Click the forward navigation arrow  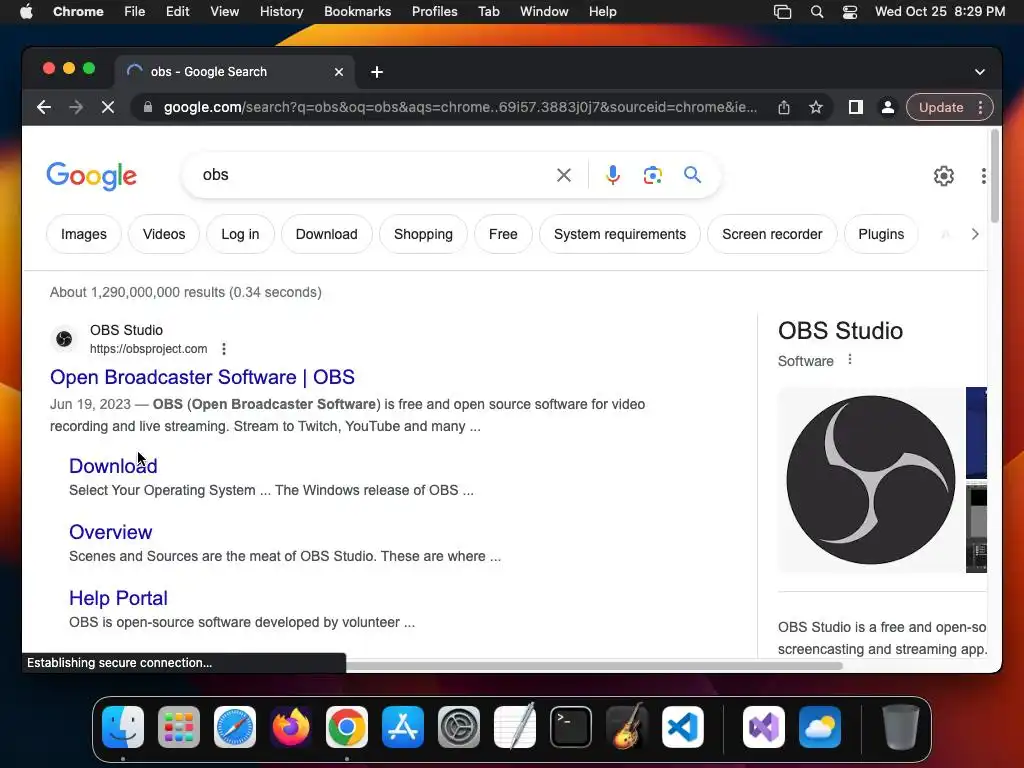click(76, 107)
